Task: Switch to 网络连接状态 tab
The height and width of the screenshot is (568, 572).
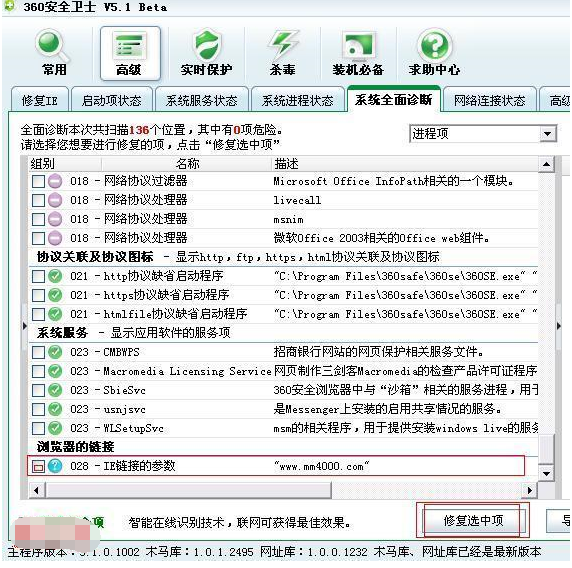Action: (x=490, y=100)
